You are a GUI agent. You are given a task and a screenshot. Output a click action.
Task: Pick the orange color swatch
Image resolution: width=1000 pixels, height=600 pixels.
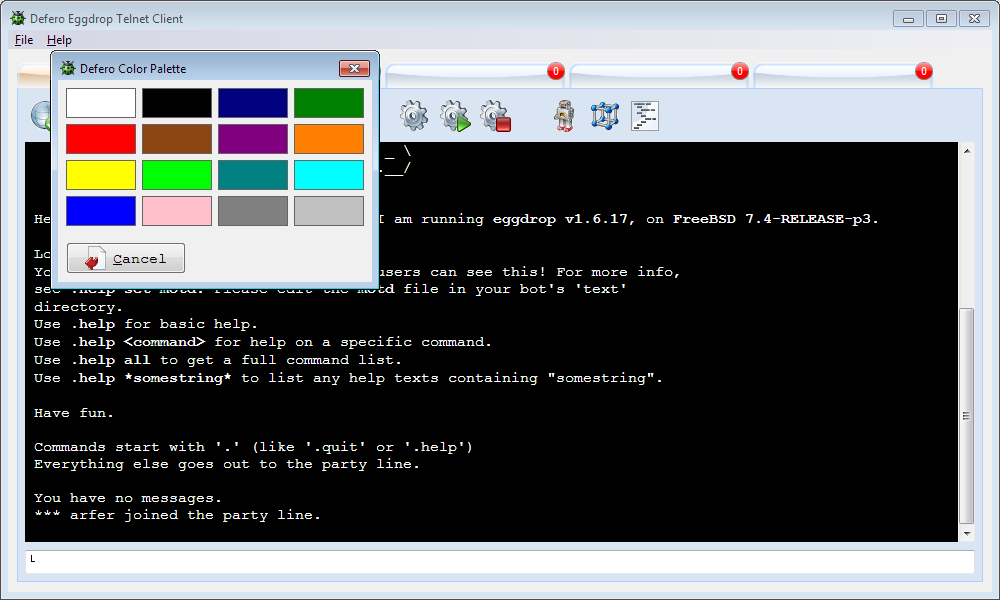pyautogui.click(x=329, y=139)
